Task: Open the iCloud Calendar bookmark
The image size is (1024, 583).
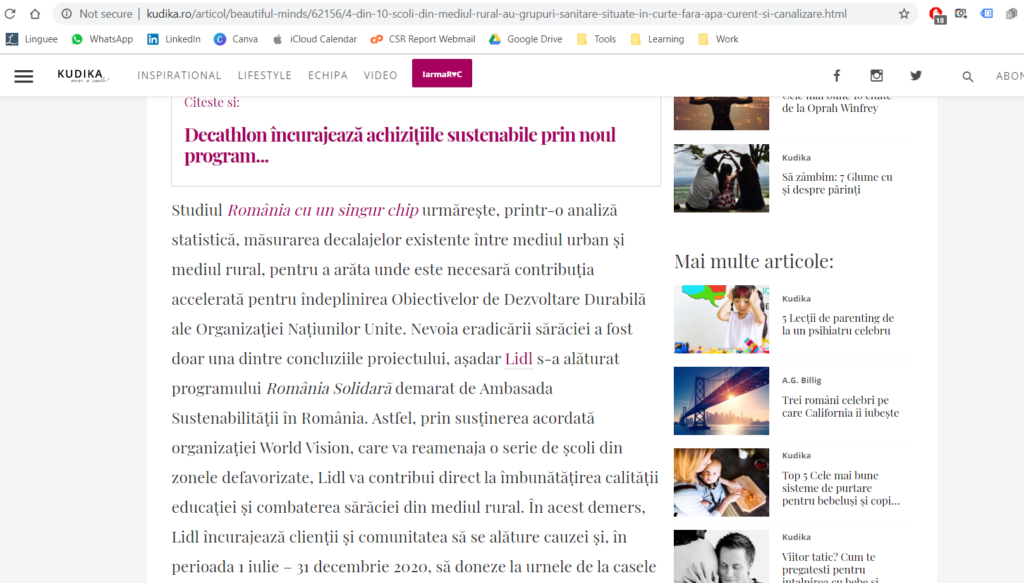Action: click(315, 39)
